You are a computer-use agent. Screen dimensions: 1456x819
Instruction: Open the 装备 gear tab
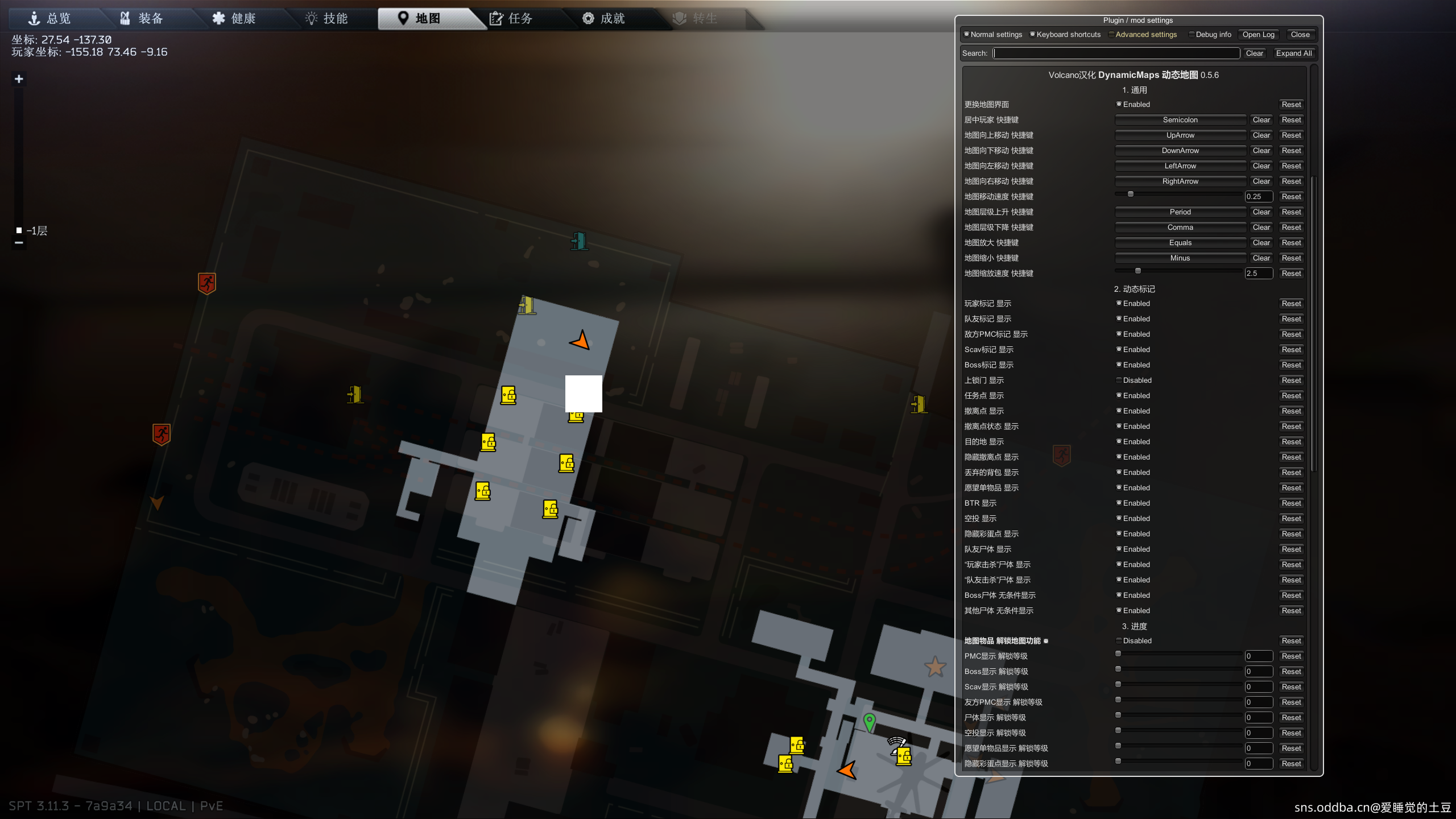click(142, 19)
